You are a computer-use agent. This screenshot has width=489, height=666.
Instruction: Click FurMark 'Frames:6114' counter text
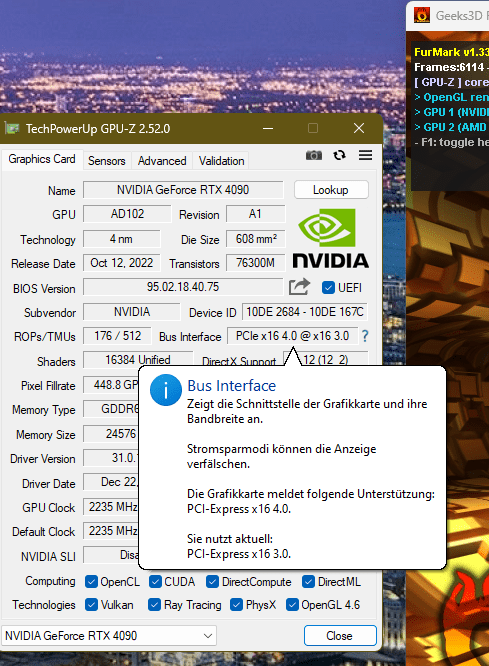pos(451,67)
